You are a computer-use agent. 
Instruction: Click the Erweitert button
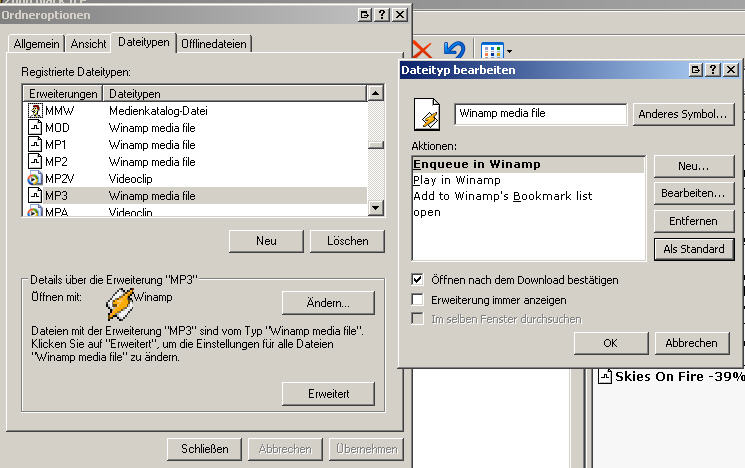tap(328, 393)
